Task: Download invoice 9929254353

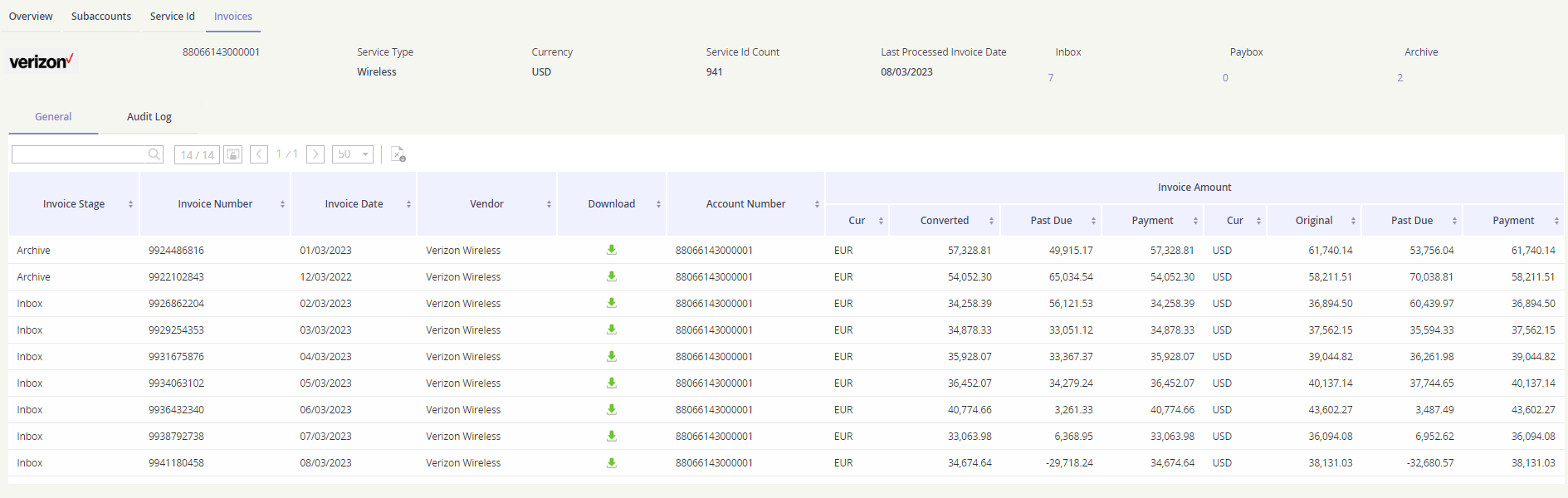Action: pyautogui.click(x=612, y=330)
